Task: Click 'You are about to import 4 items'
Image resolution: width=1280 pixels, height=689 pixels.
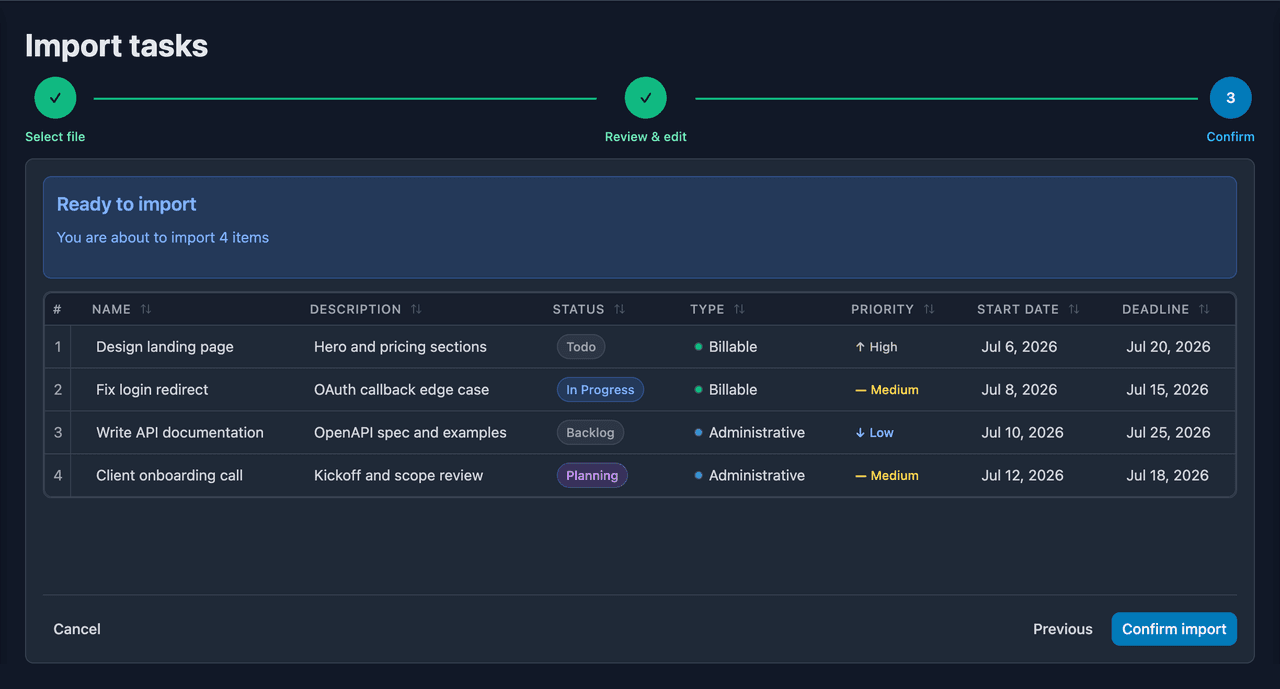Action: [163, 238]
